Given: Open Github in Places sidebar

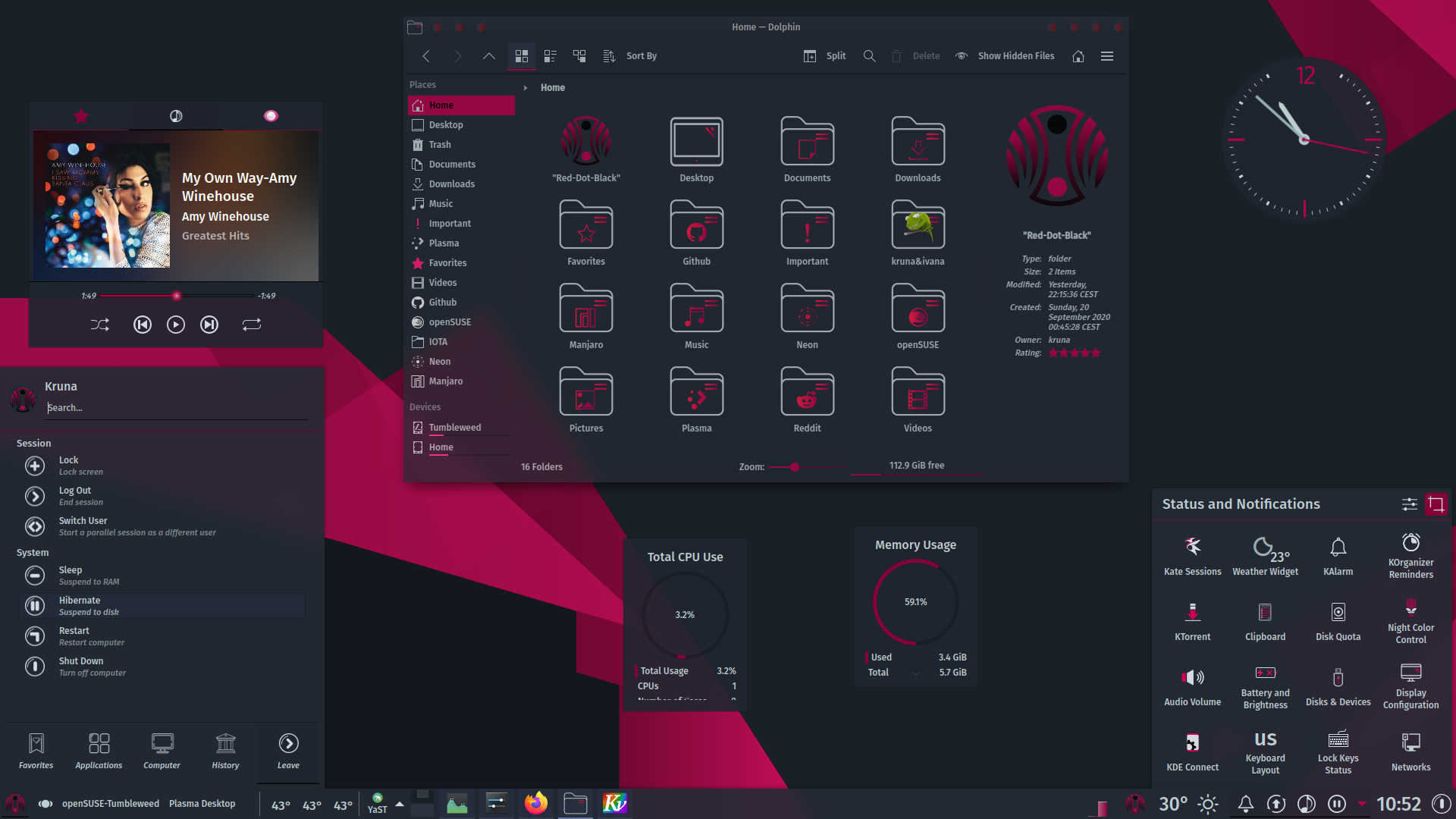Looking at the screenshot, I should click(x=461, y=303).
